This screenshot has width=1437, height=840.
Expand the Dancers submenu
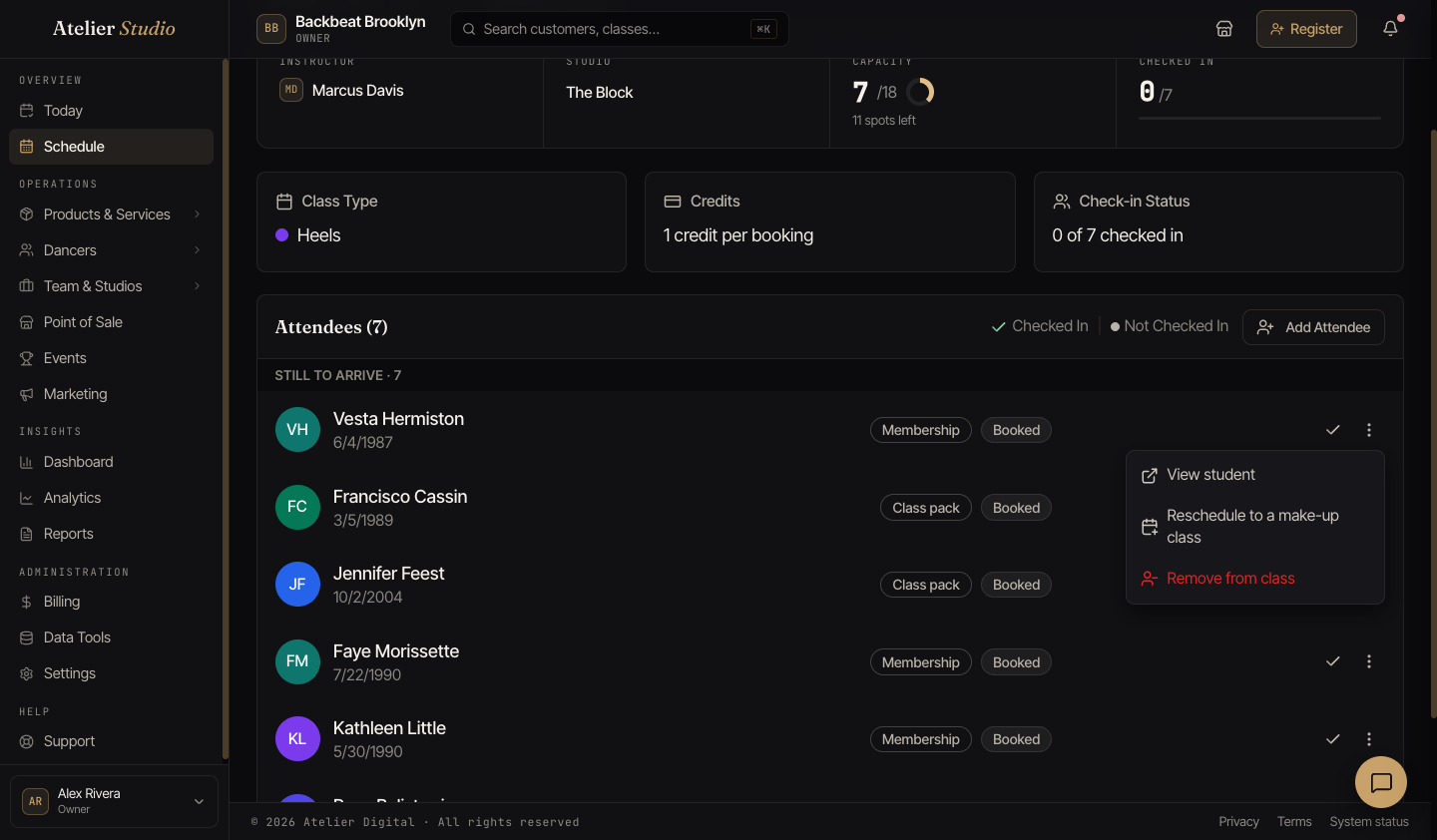point(111,250)
